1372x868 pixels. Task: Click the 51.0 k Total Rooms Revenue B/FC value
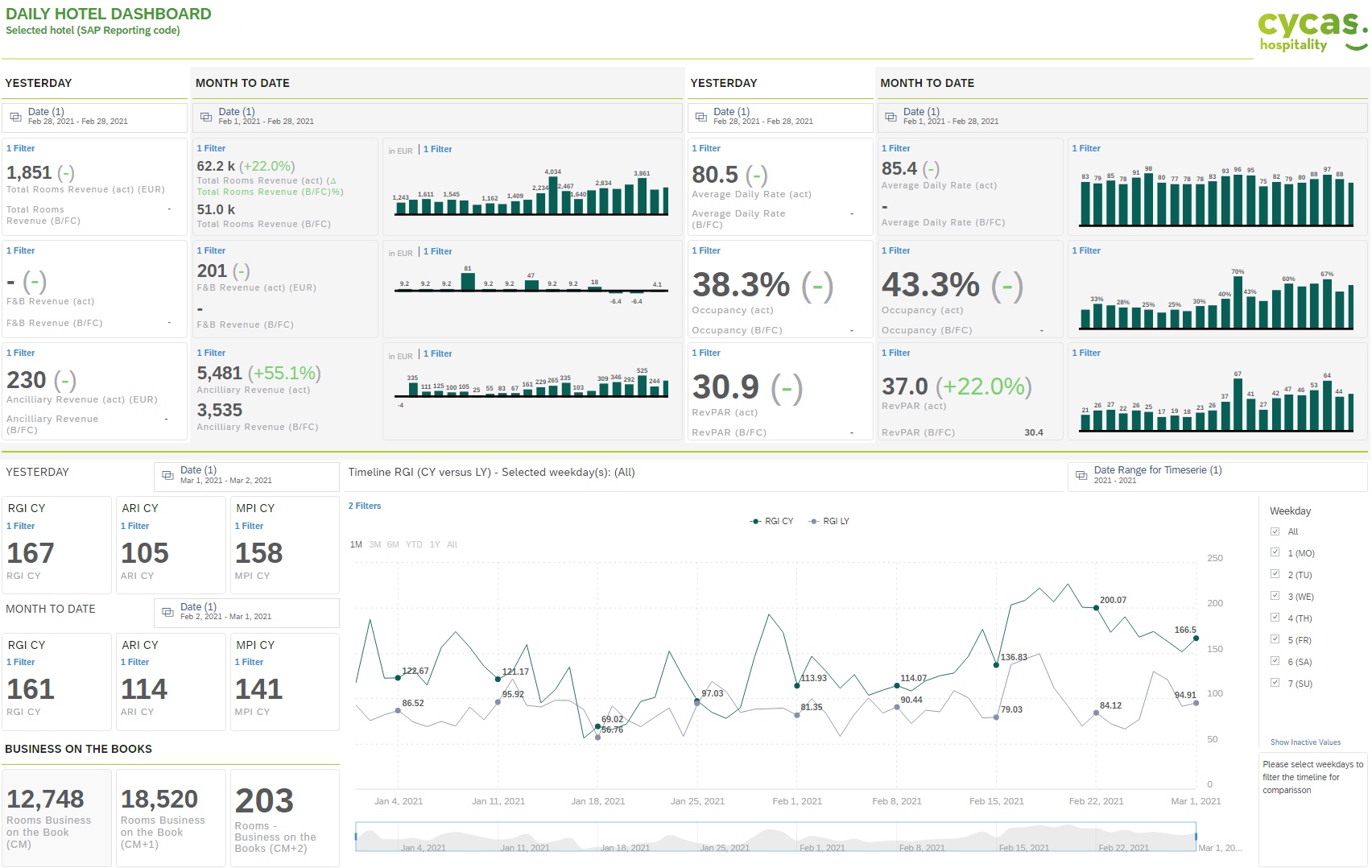pos(216,209)
